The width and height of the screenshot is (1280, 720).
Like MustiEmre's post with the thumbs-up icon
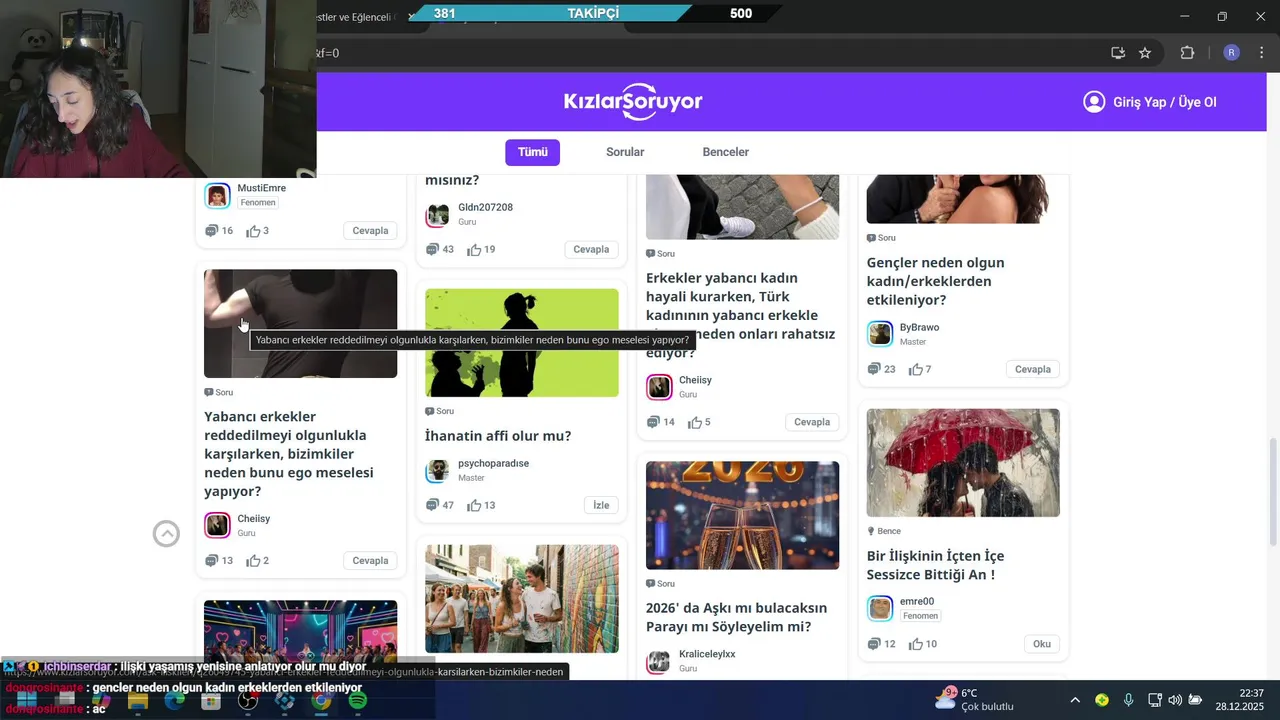point(253,231)
